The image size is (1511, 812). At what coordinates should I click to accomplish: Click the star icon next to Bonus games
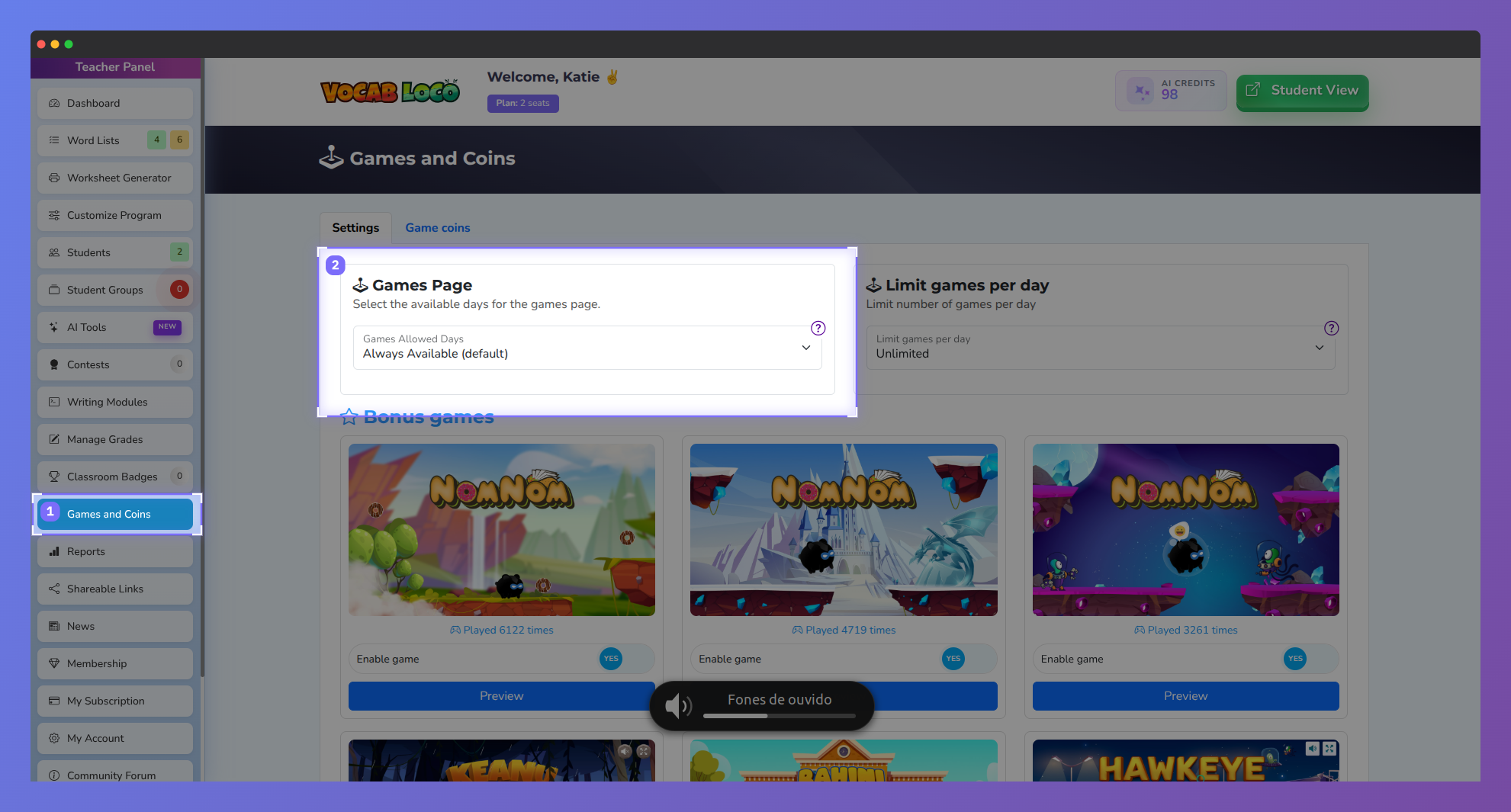tap(349, 416)
